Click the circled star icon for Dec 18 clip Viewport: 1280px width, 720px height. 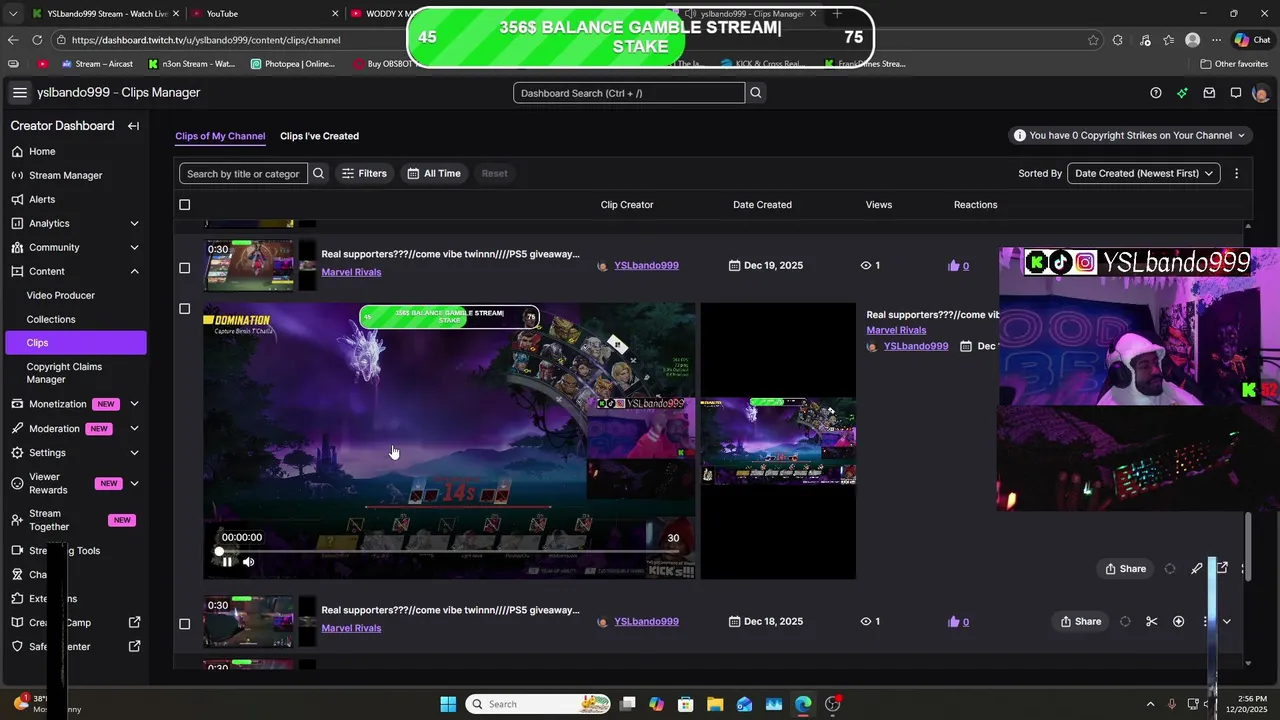pyautogui.click(x=1178, y=621)
